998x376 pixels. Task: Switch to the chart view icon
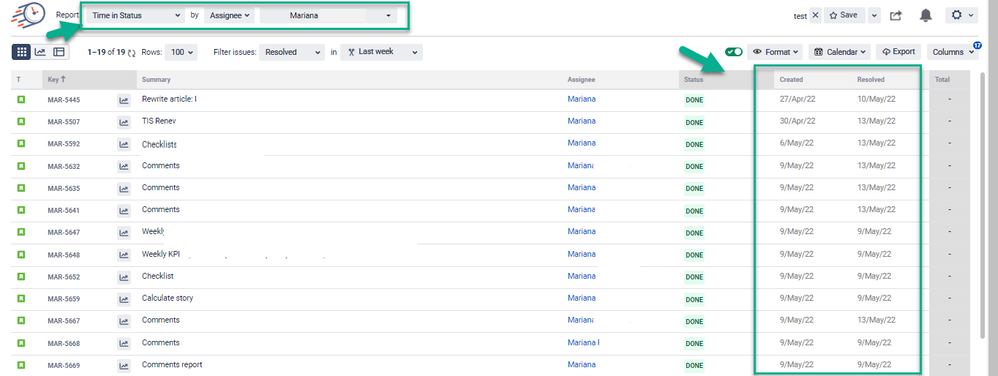pyautogui.click(x=40, y=52)
